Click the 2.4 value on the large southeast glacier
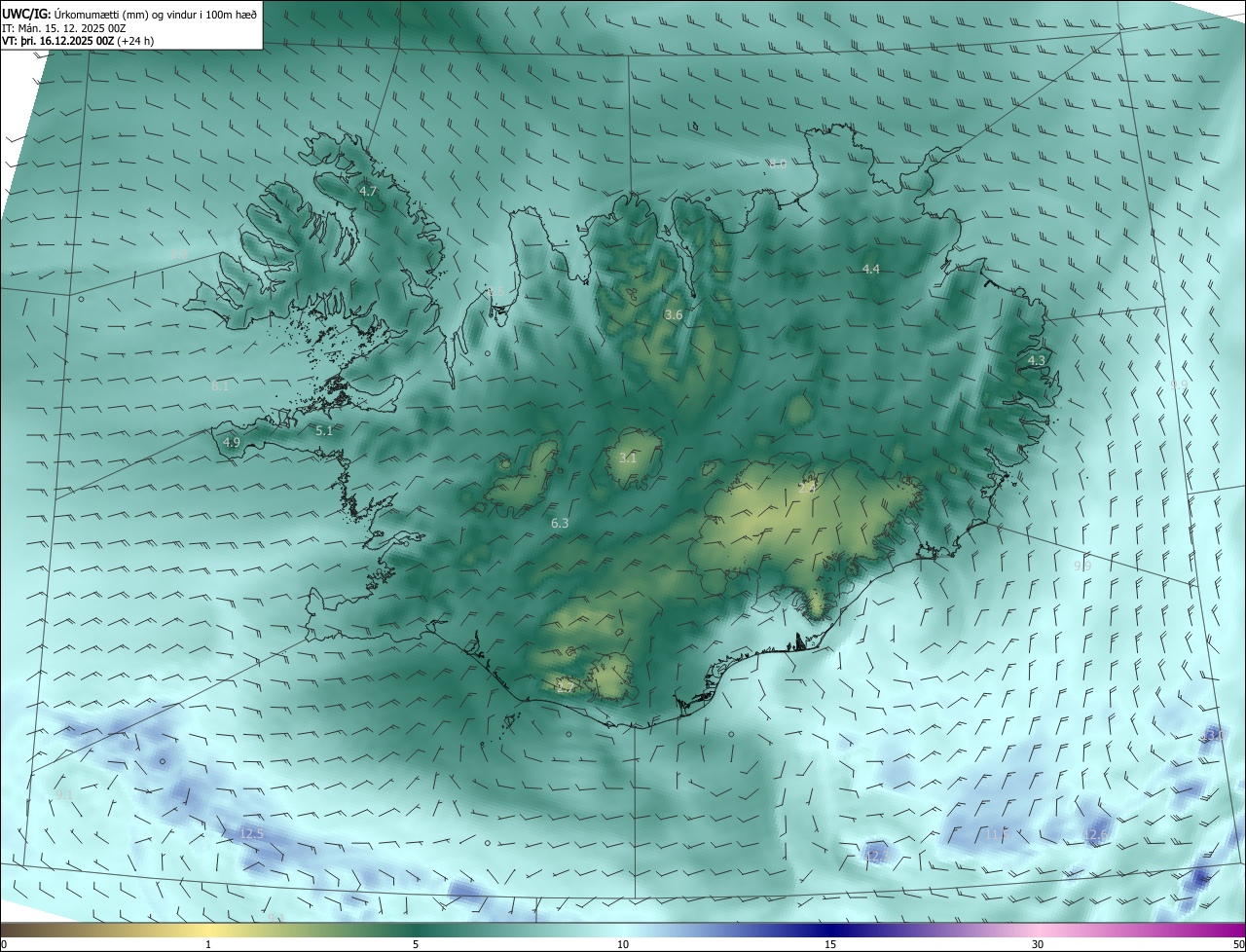 point(806,489)
